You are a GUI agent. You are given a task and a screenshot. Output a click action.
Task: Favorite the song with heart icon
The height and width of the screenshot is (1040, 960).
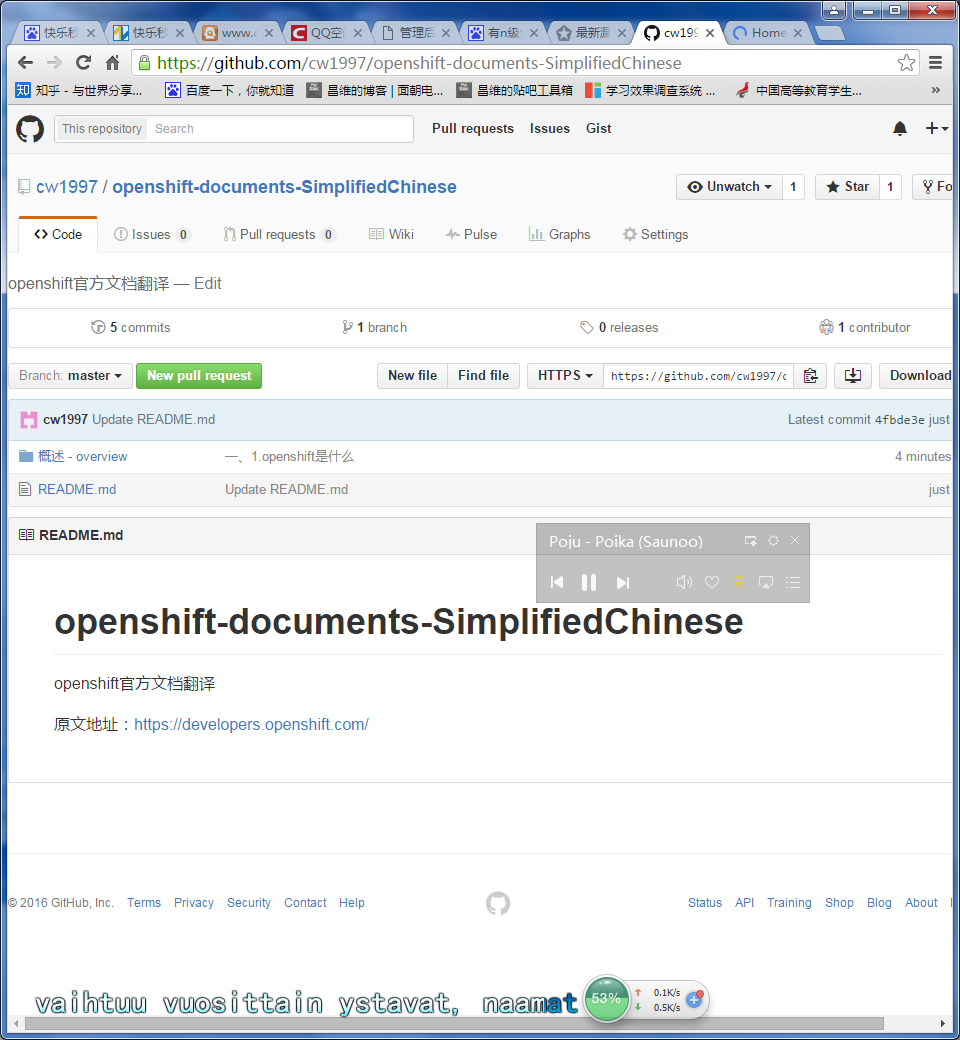[x=712, y=582]
